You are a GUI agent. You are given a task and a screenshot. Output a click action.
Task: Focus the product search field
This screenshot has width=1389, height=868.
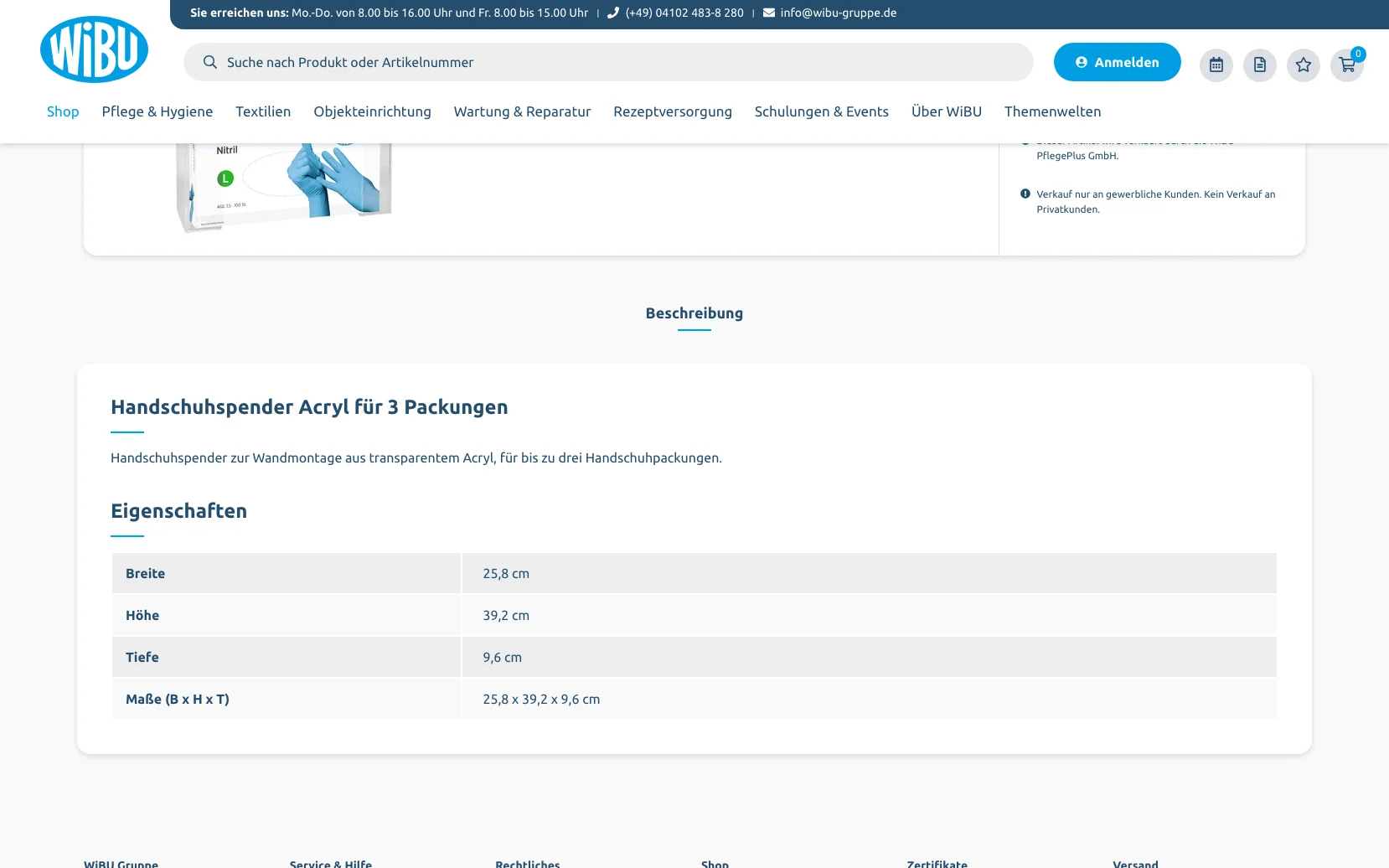pos(608,62)
